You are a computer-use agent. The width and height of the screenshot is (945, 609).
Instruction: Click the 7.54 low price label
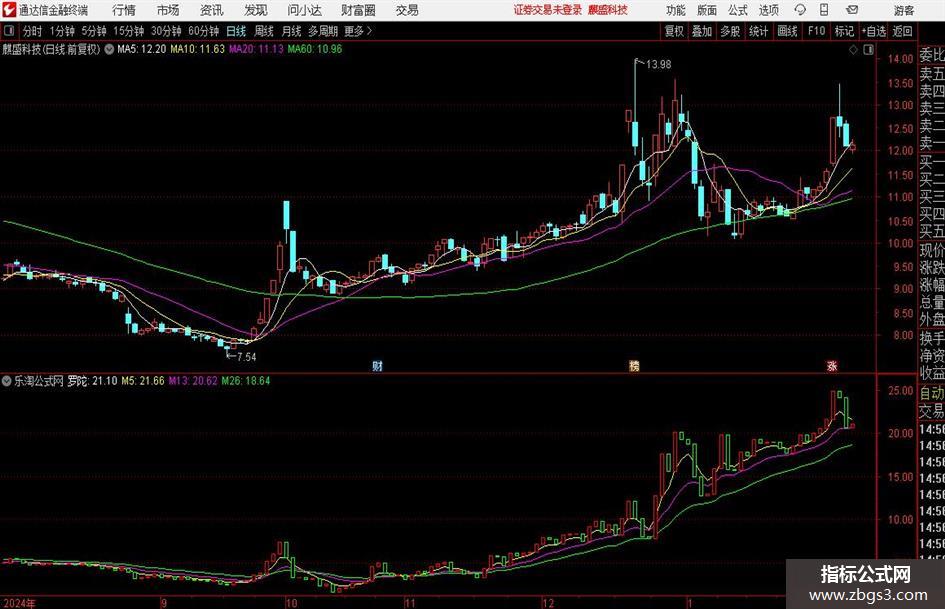tap(246, 357)
